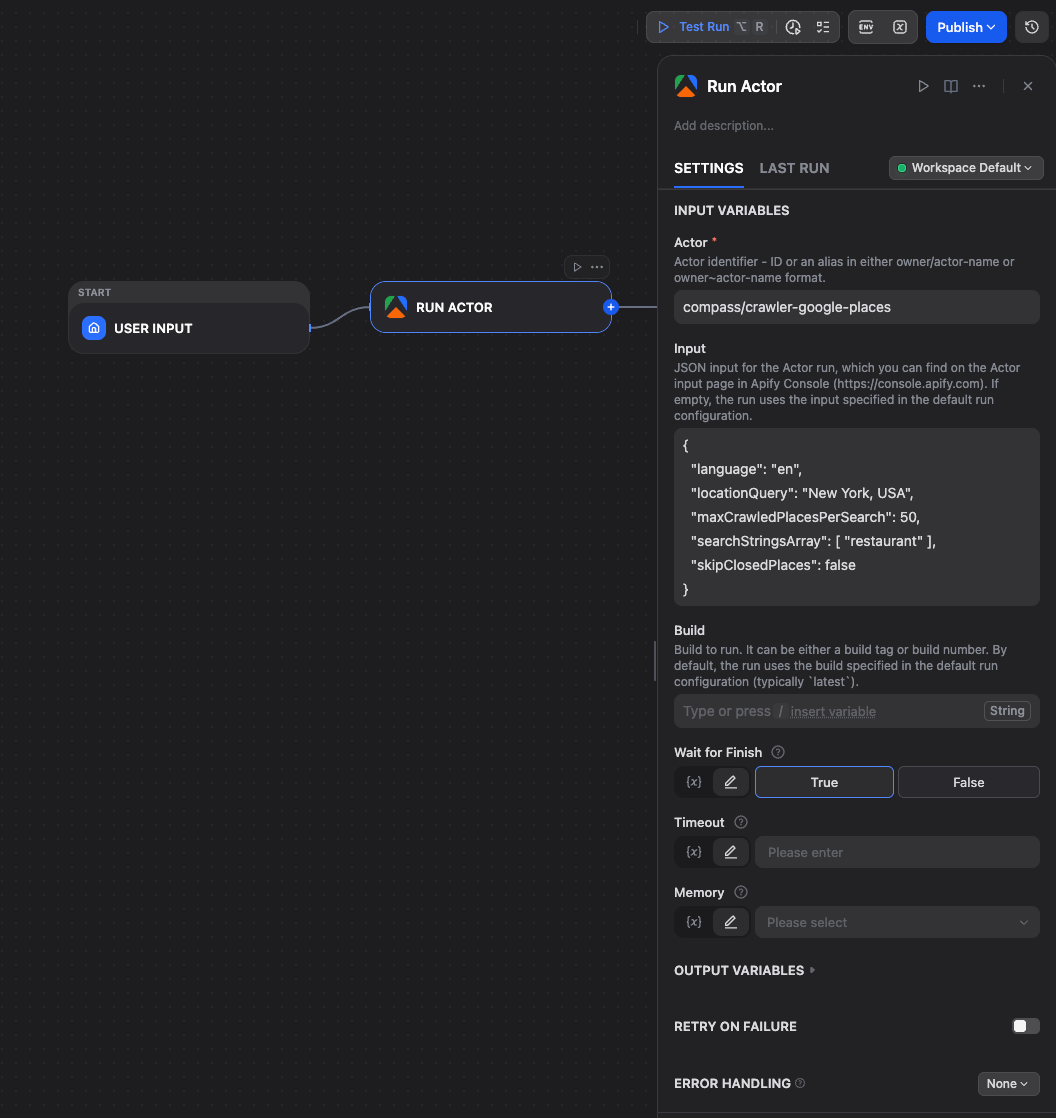Open the Workspace Default environment dropdown
The width and height of the screenshot is (1056, 1118).
(x=964, y=168)
